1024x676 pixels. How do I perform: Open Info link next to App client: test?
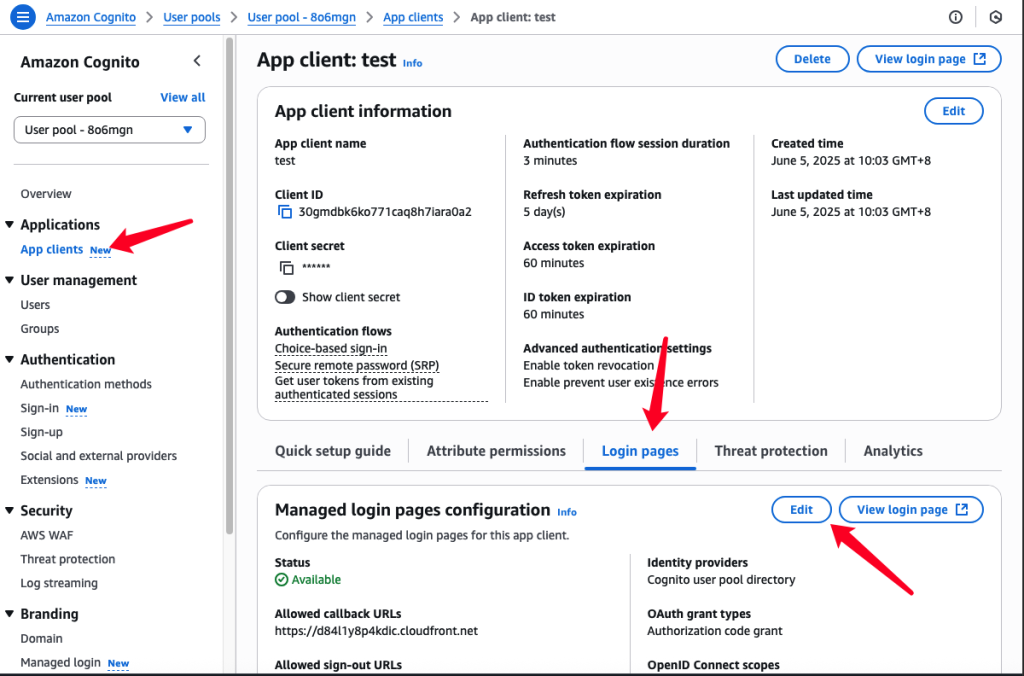pyautogui.click(x=412, y=63)
